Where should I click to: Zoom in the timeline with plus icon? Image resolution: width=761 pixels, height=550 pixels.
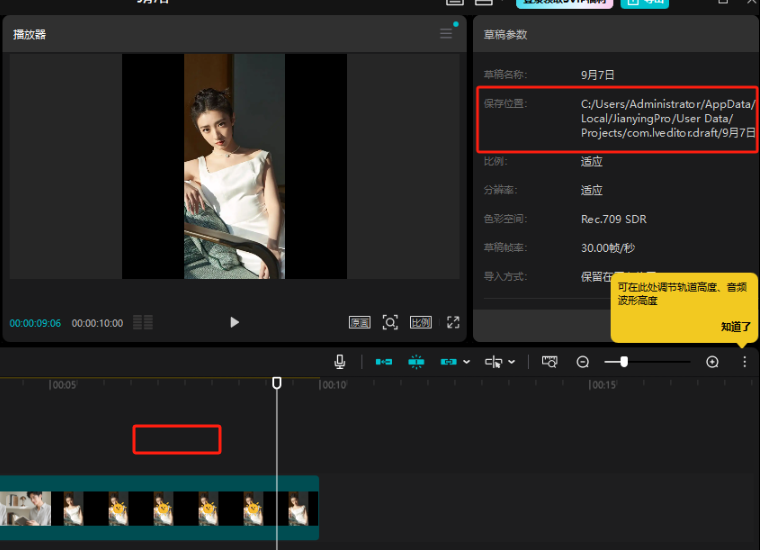712,362
